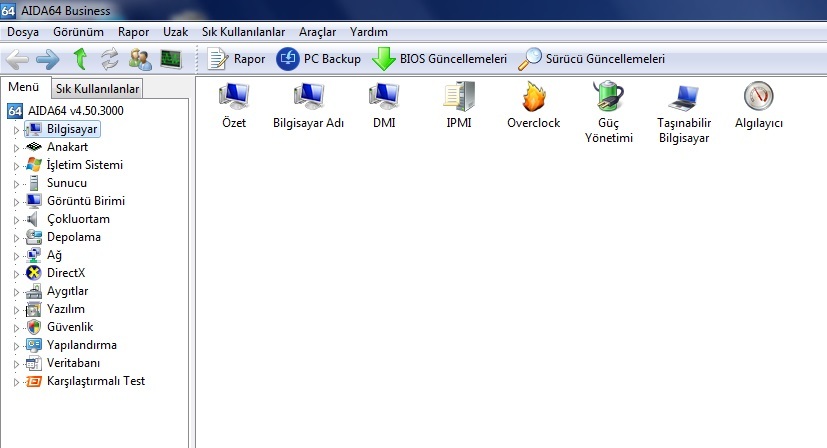Select Güvenlik in the tree
The width and height of the screenshot is (827, 448).
point(60,327)
